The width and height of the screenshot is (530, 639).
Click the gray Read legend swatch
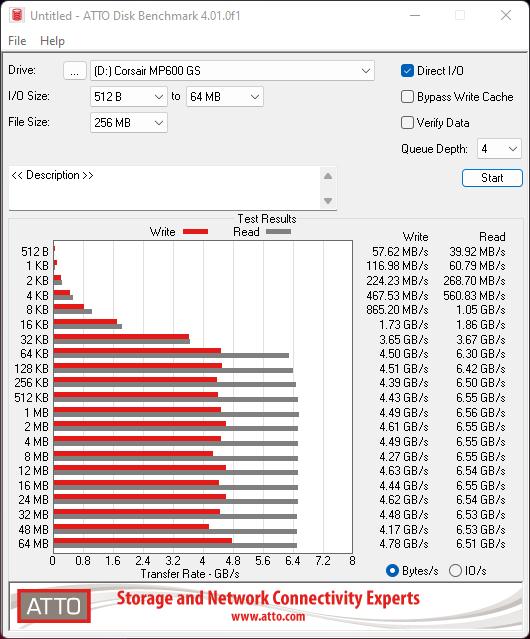pyautogui.click(x=279, y=231)
